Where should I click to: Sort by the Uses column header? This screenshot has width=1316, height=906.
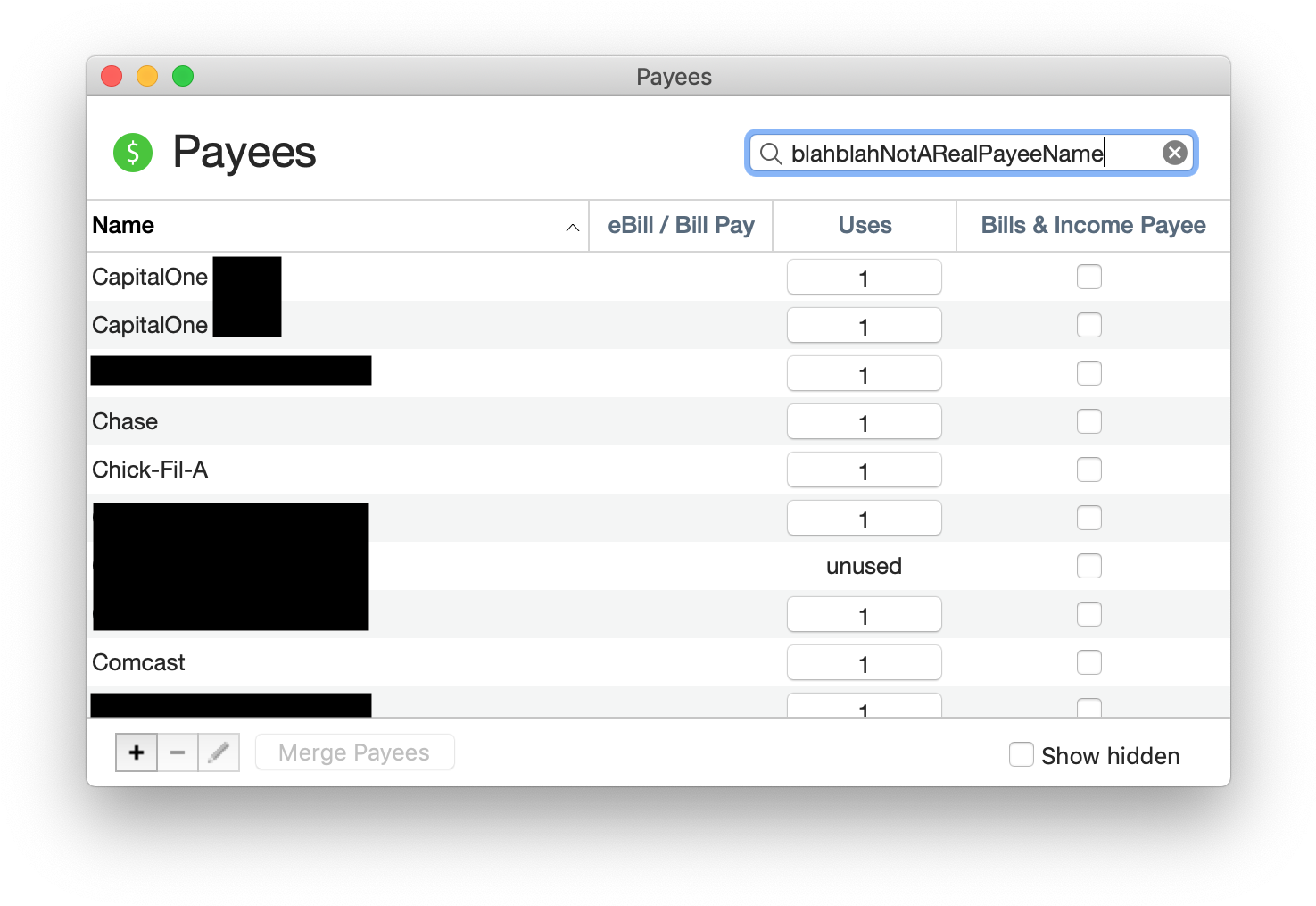865,225
